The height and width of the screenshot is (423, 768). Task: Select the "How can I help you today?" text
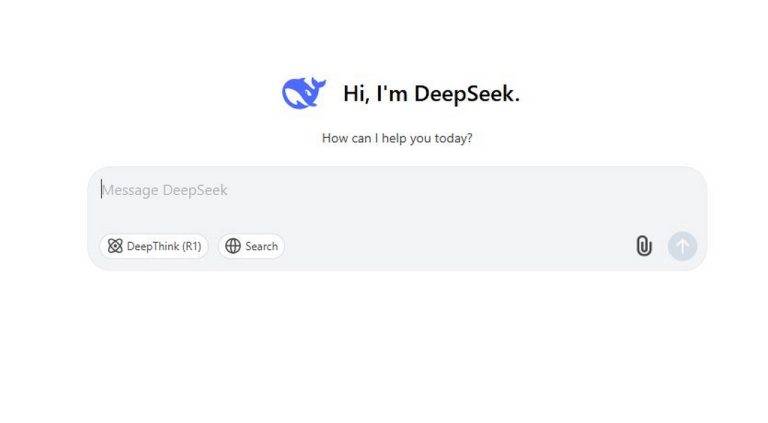(397, 138)
